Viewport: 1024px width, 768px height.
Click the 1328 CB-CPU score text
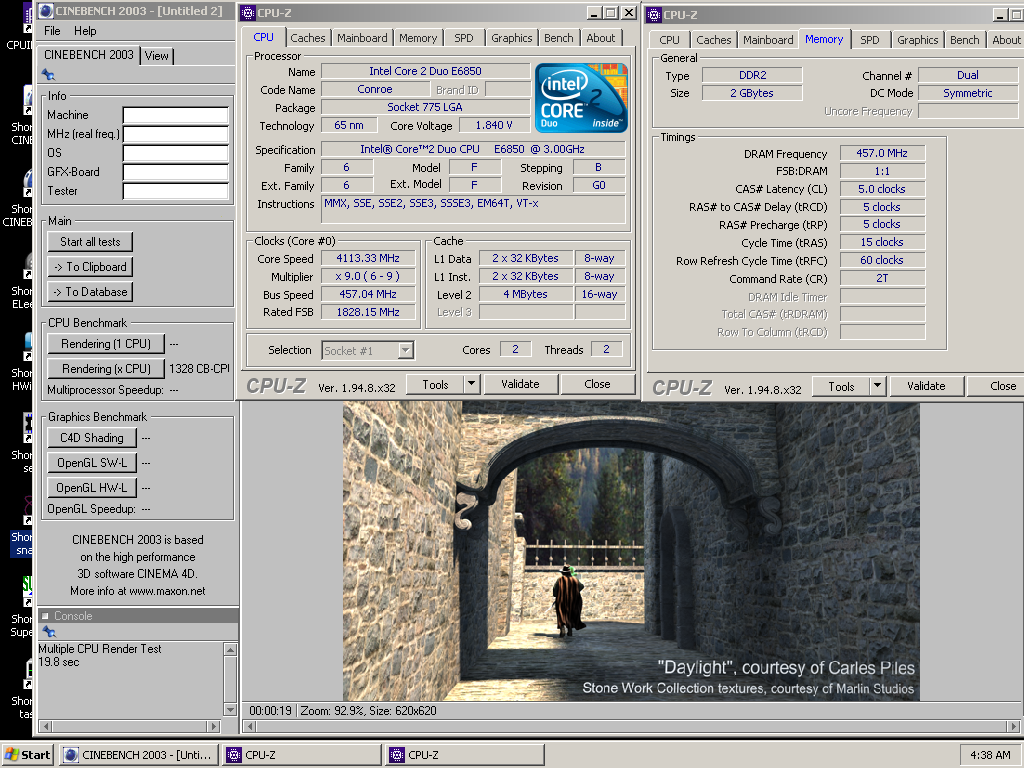(199, 368)
